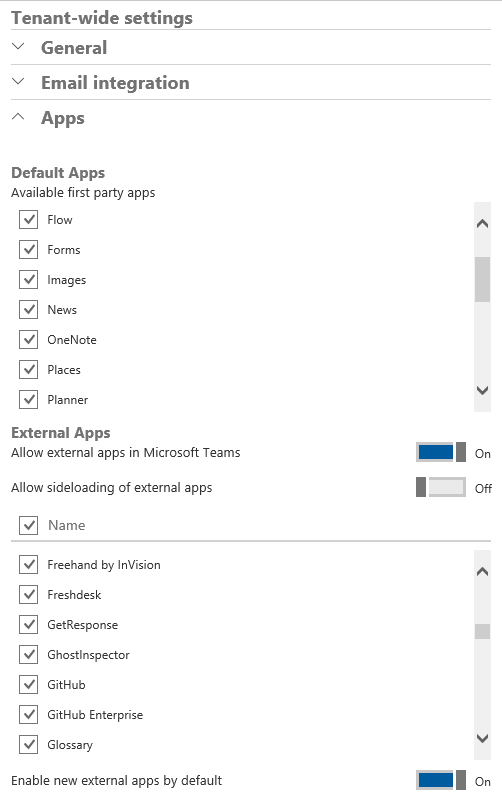Viewport: 502px width, 801px height.
Task: Click the default apps list scrollbar thumb
Action: [483, 279]
